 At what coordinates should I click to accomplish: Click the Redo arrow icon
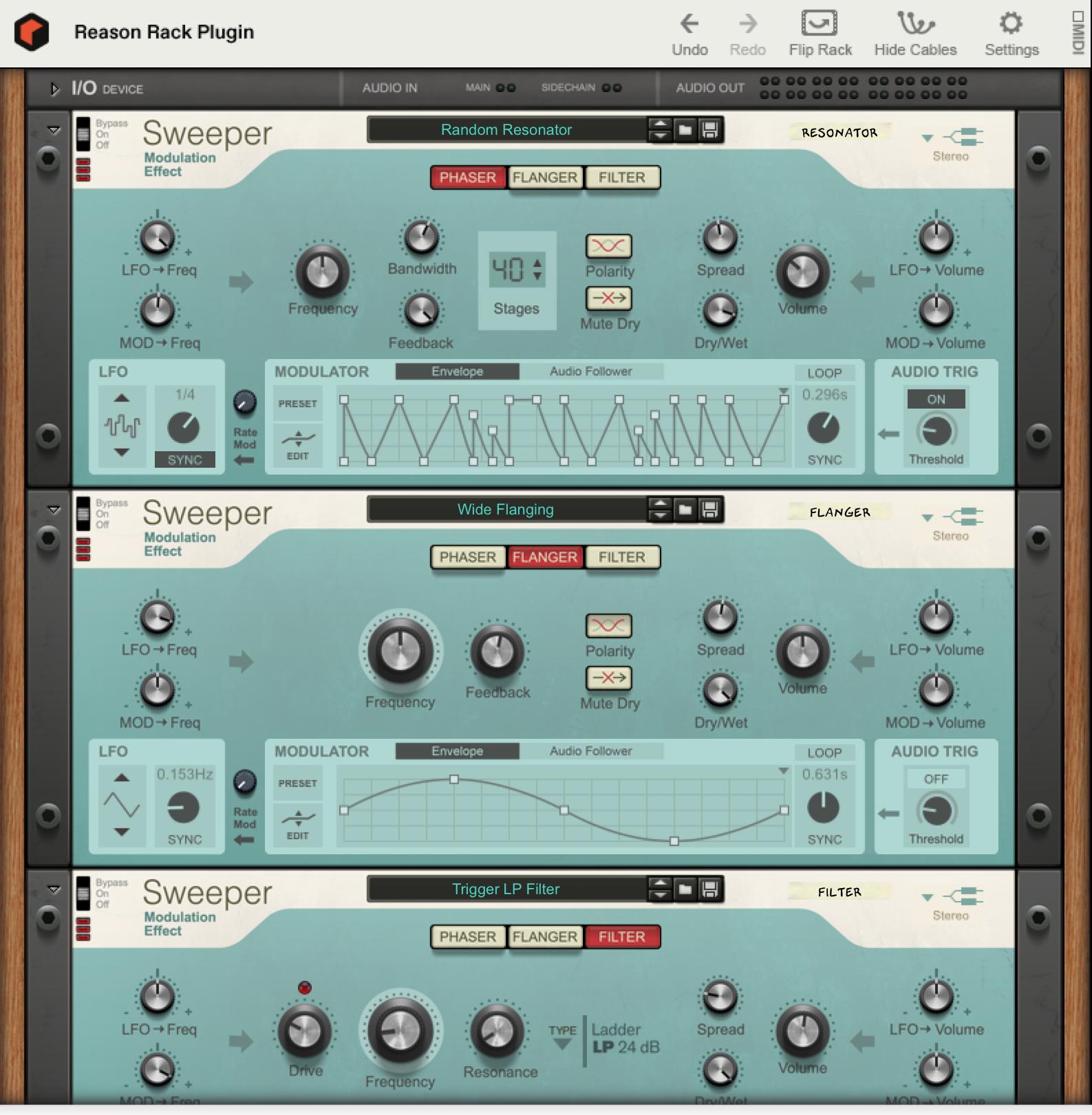click(x=747, y=23)
